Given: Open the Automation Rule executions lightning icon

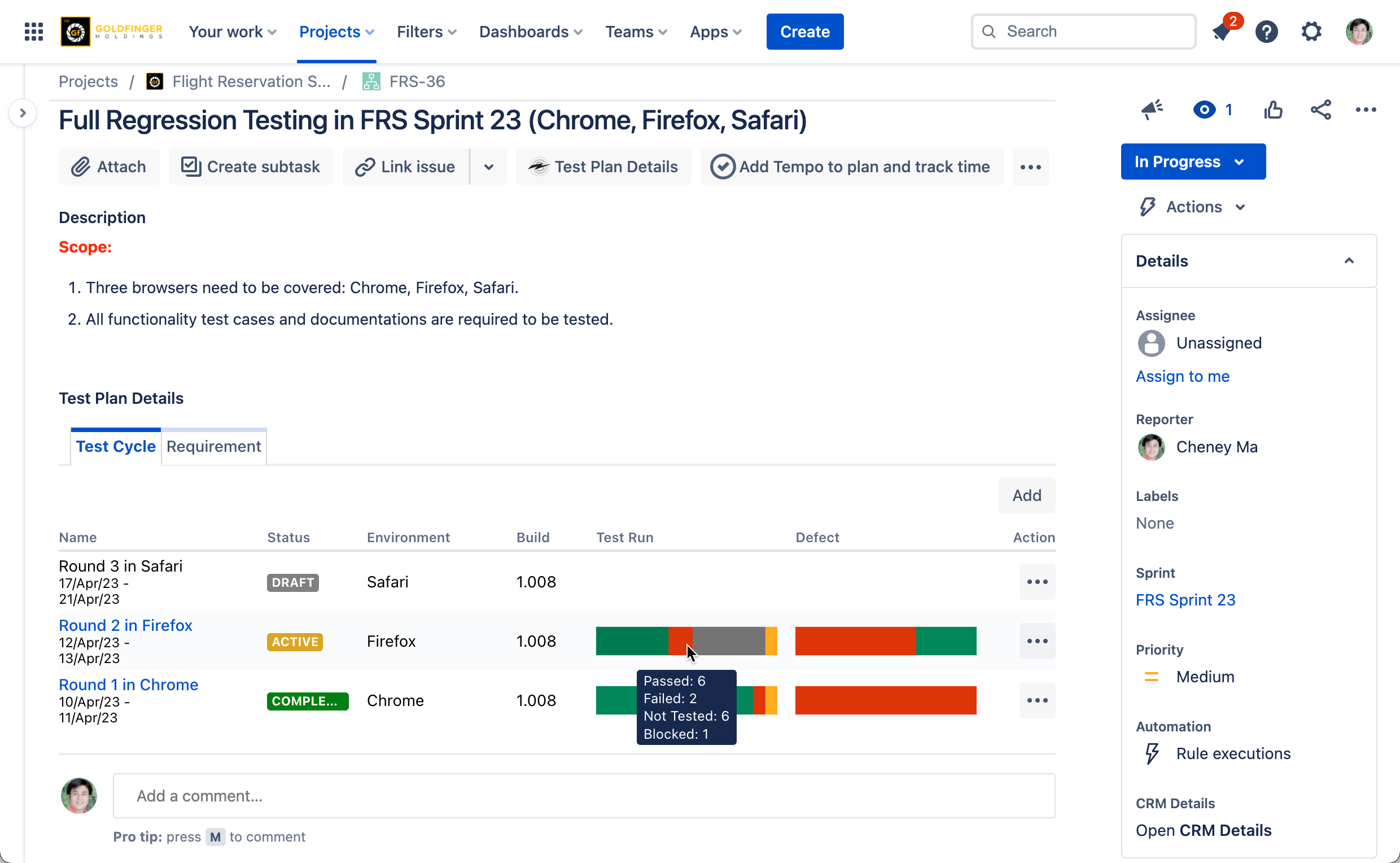Looking at the screenshot, I should tap(1152, 753).
